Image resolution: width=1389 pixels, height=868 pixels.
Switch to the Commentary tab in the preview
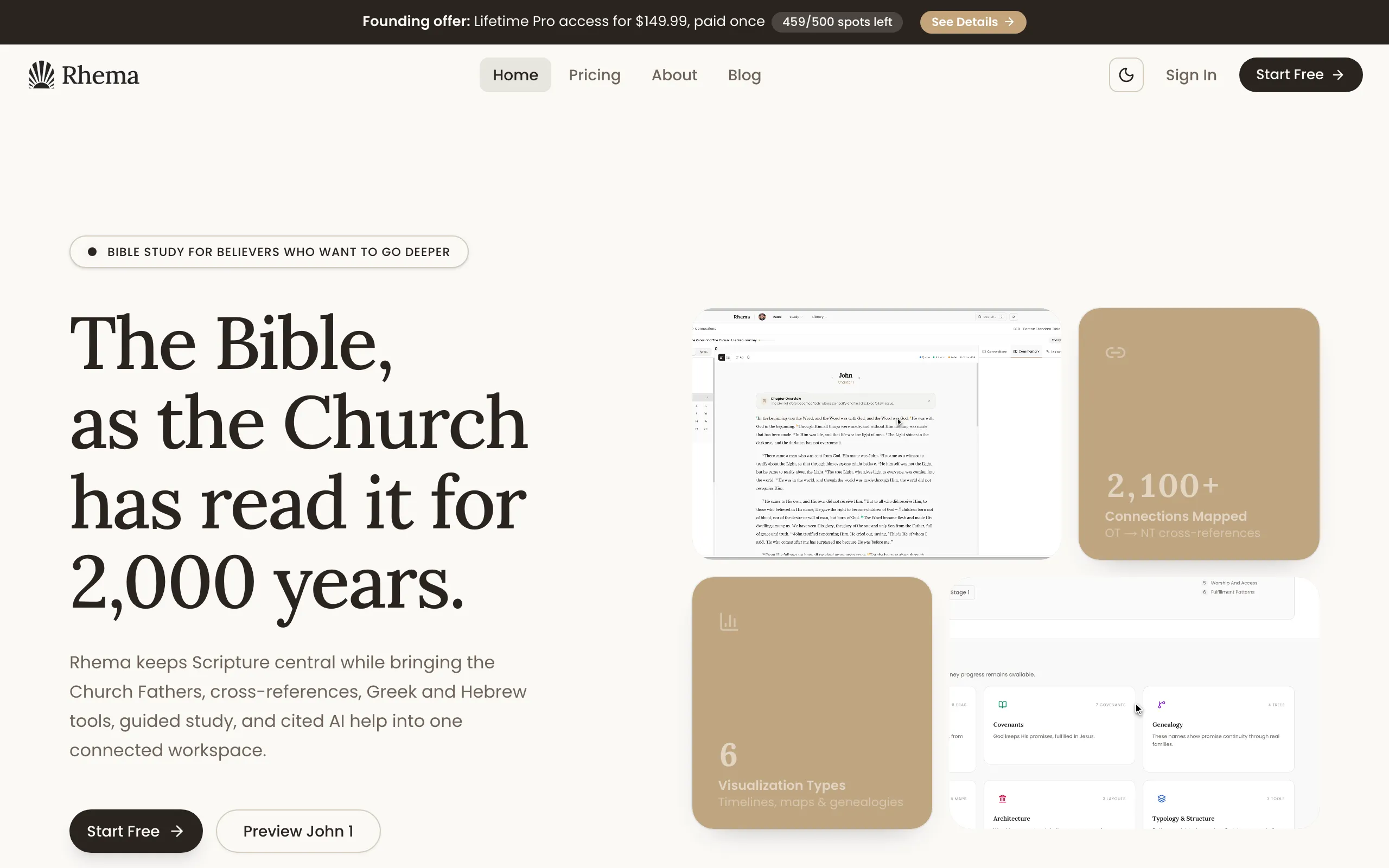tap(1026, 352)
